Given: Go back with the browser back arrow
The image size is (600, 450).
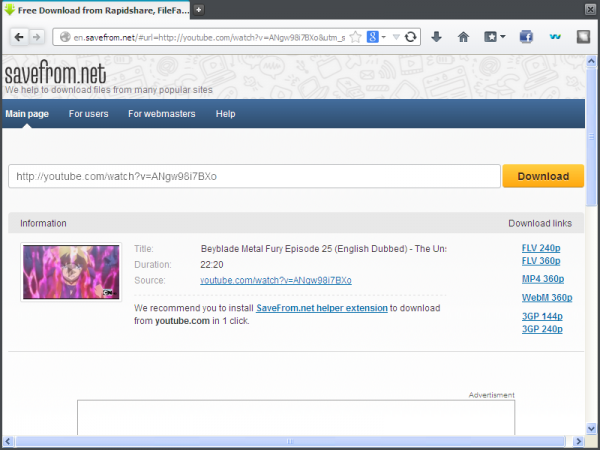Looking at the screenshot, I should pos(19,37).
